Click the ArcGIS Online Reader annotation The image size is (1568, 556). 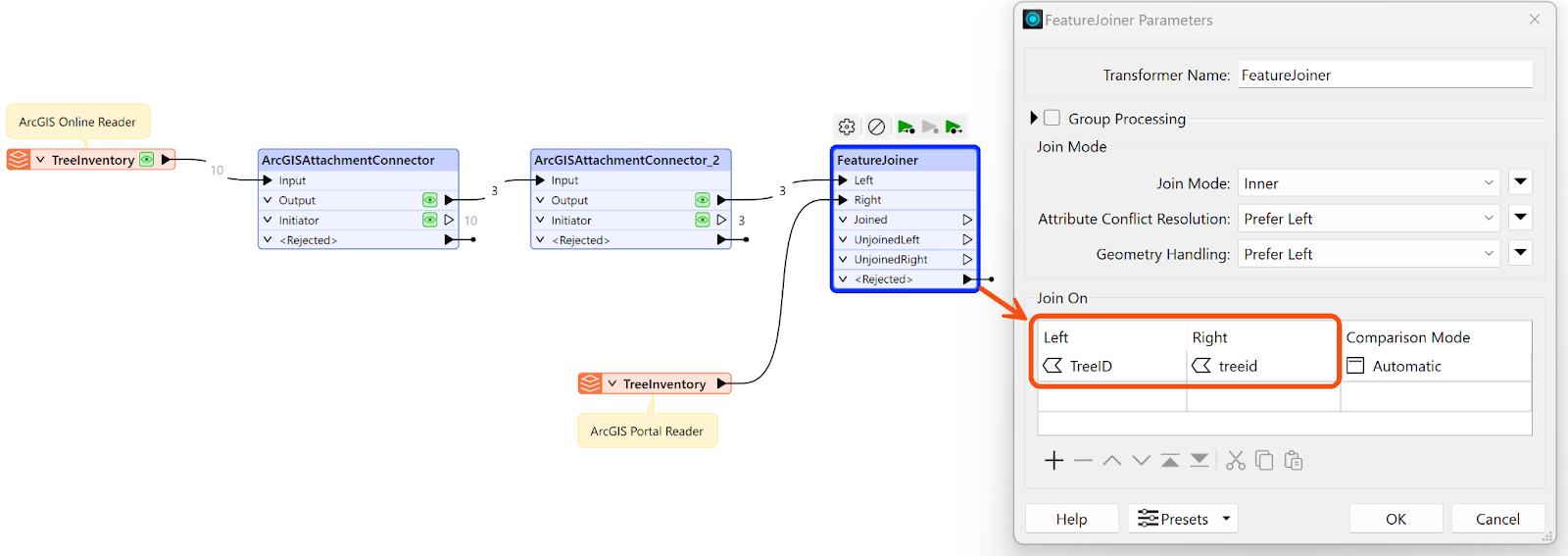pyautogui.click(x=77, y=122)
